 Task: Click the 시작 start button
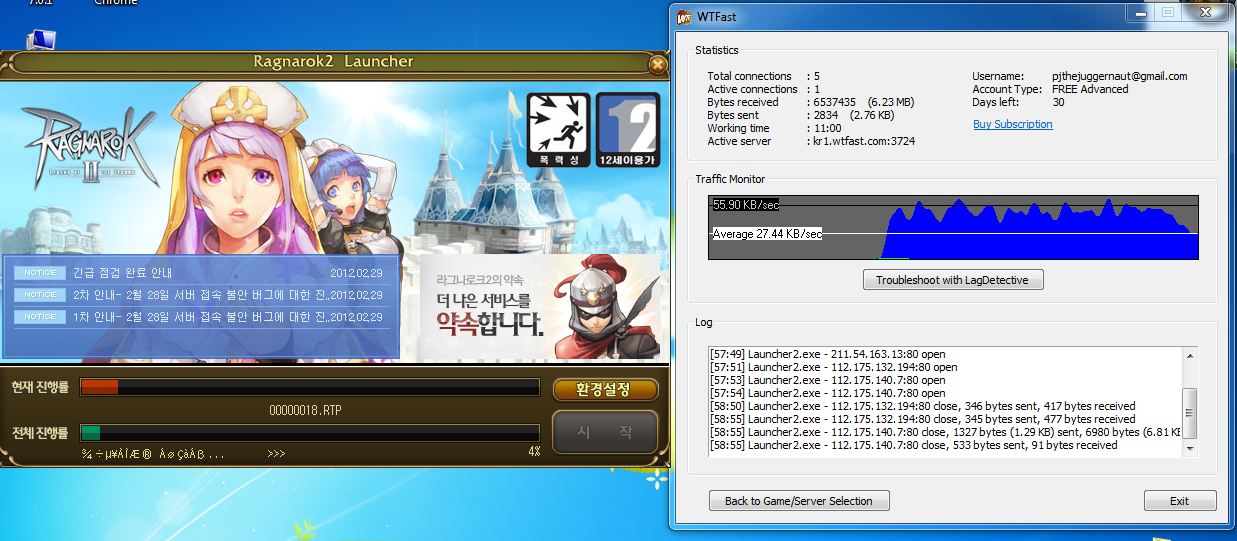coord(605,432)
